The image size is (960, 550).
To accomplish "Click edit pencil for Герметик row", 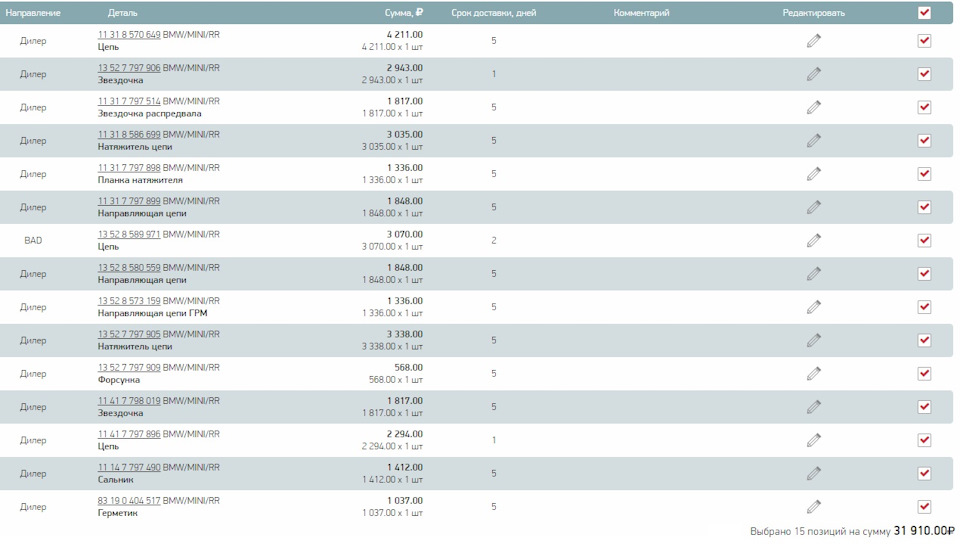I will tap(814, 507).
